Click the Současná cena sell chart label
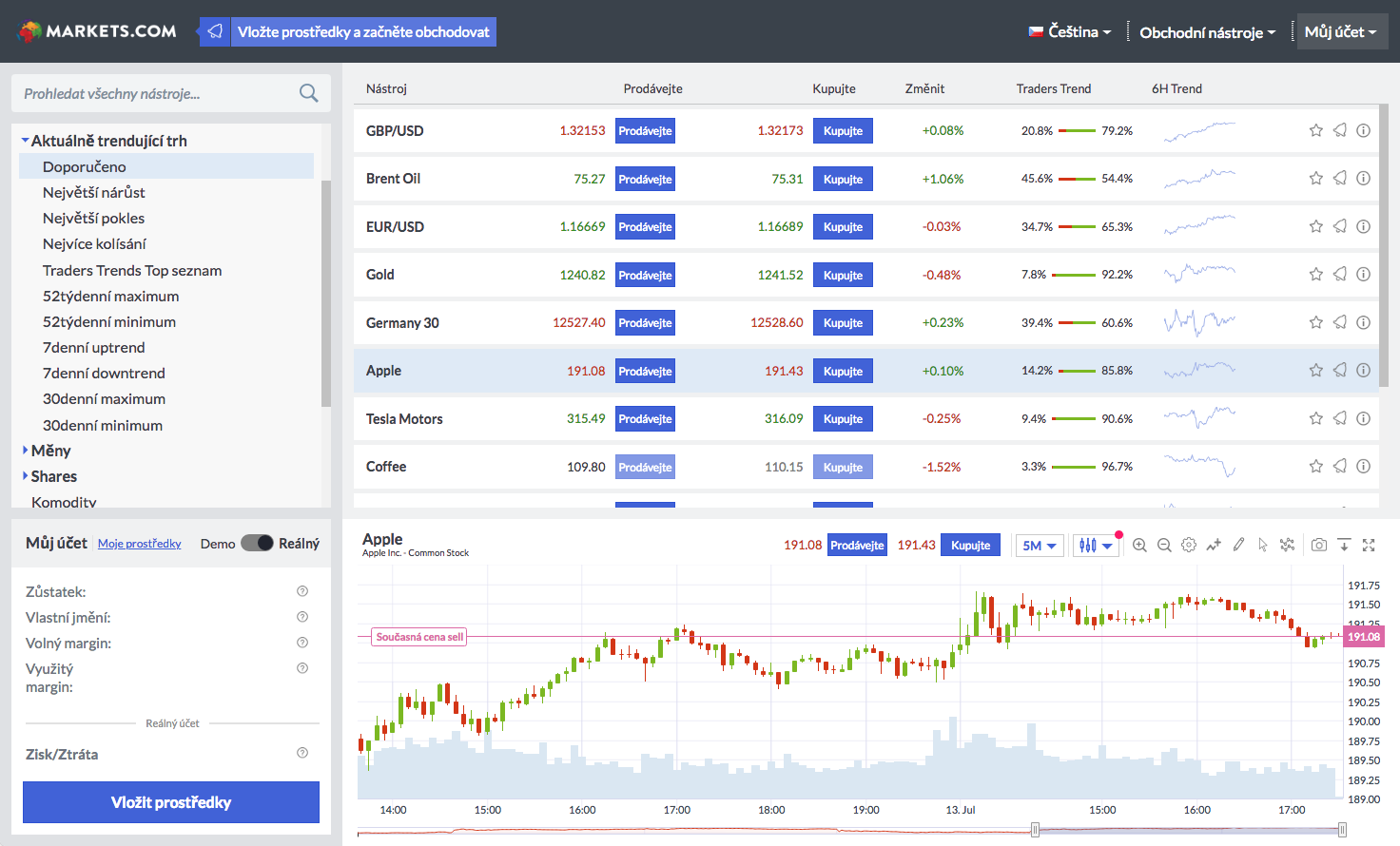1400x846 pixels. pos(418,637)
